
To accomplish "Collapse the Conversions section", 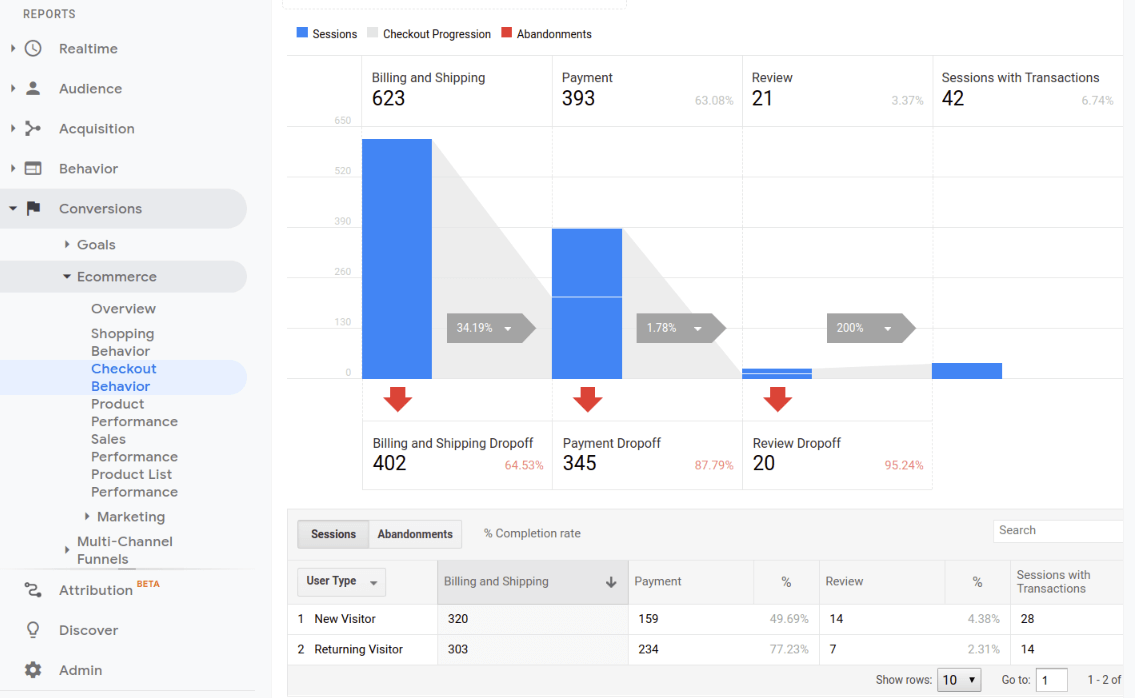I will point(13,209).
